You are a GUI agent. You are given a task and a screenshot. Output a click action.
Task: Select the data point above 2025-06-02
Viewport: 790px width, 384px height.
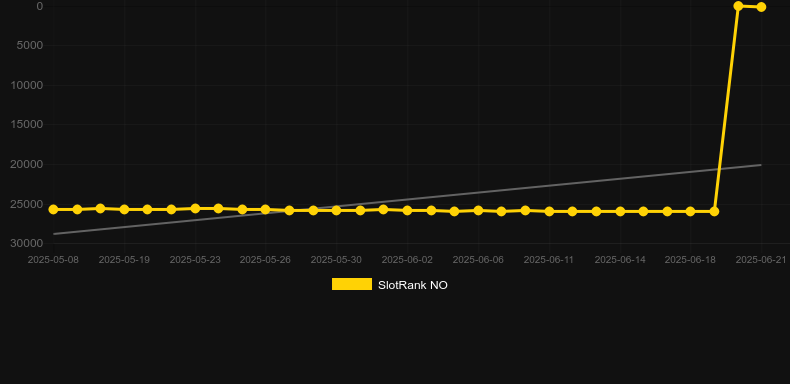tap(408, 210)
